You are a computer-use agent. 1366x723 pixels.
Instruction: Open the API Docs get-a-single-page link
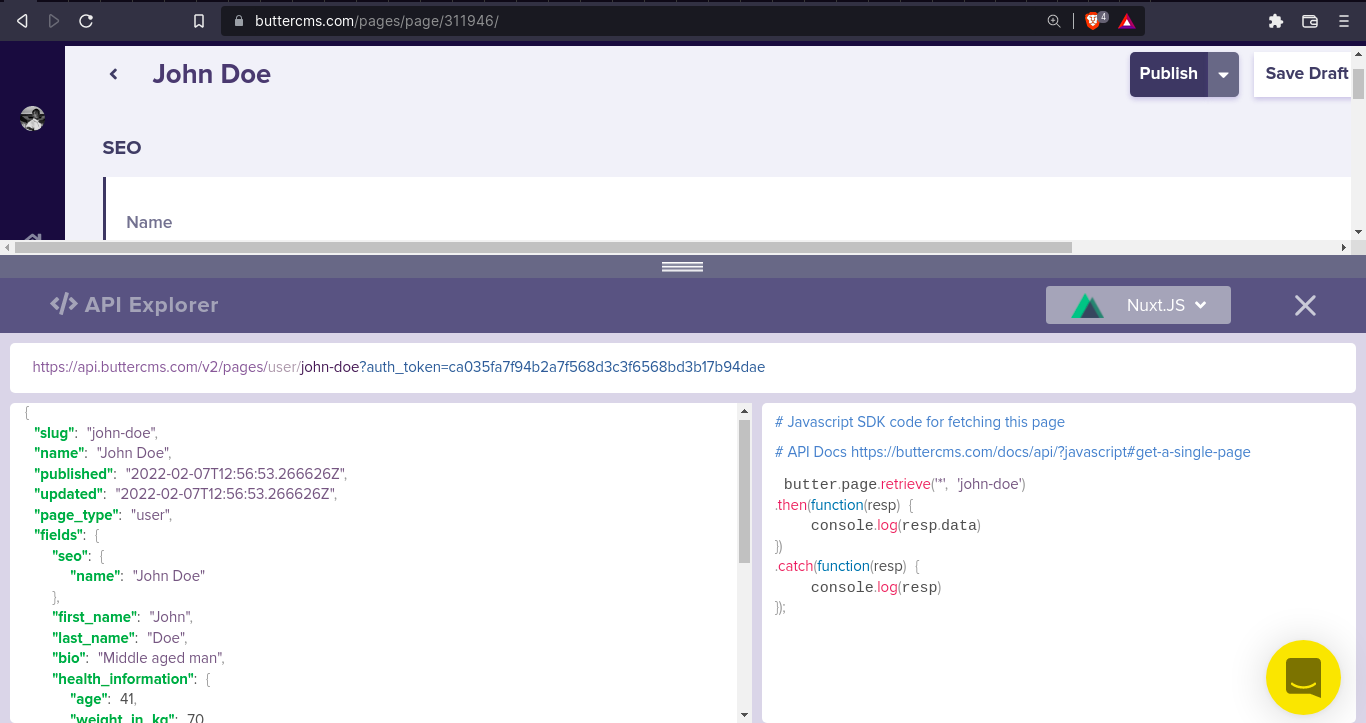(1050, 452)
